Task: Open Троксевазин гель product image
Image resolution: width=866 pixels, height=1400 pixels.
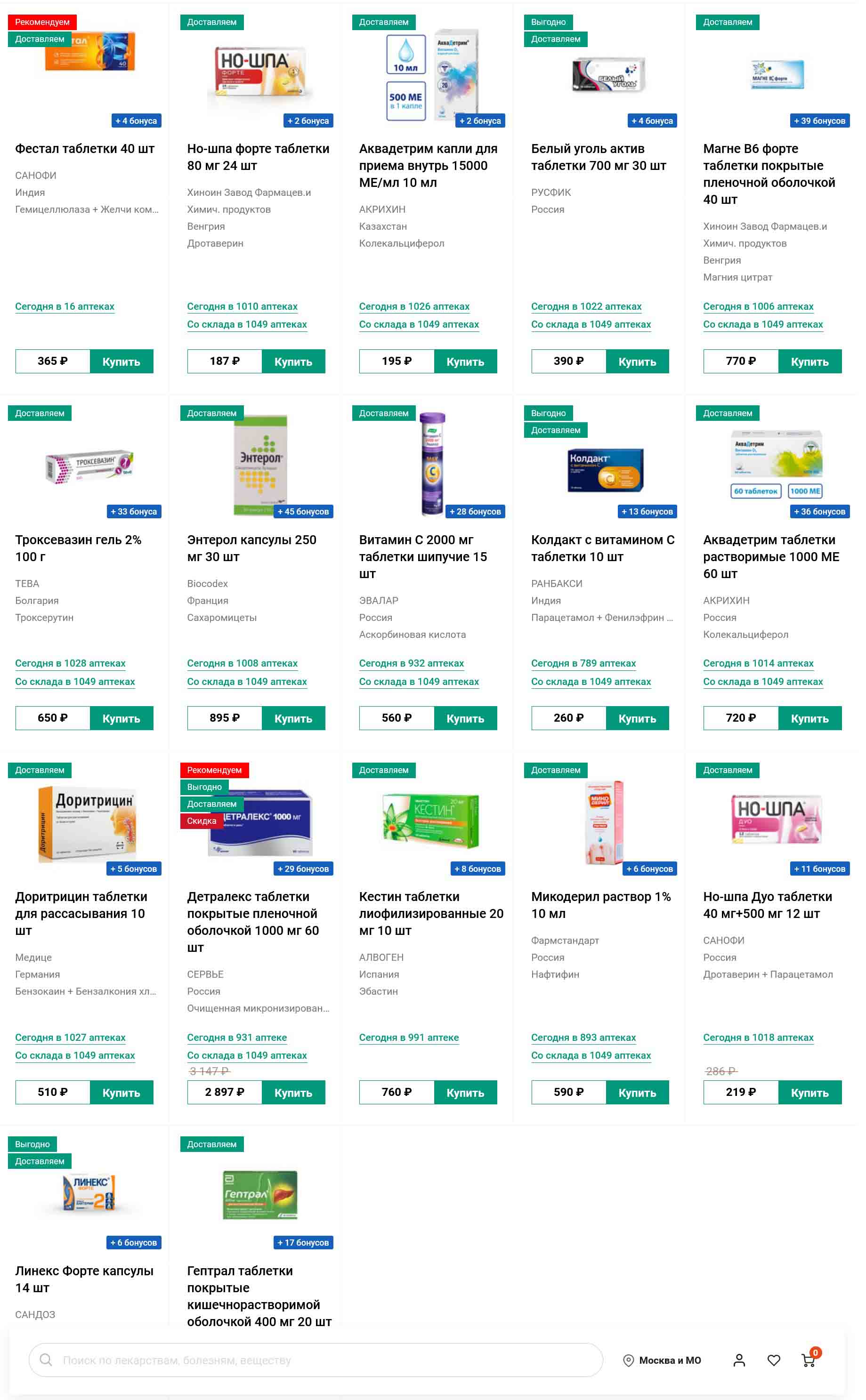Action: (90, 466)
